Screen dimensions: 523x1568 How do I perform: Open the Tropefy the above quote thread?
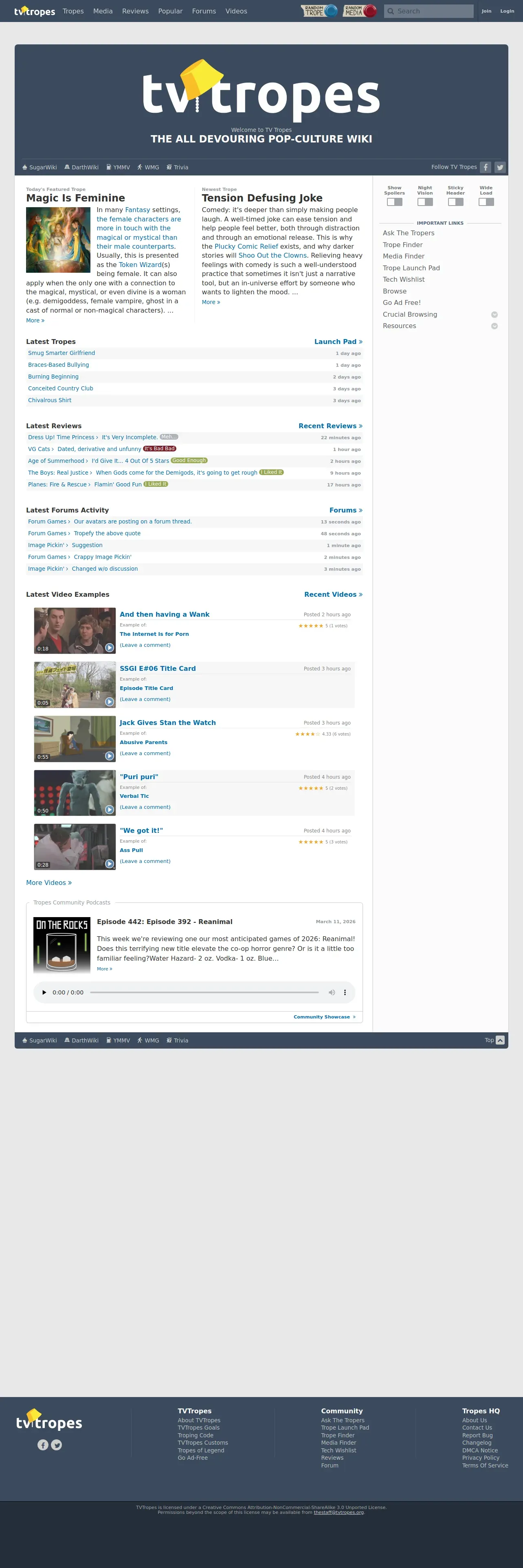click(107, 533)
